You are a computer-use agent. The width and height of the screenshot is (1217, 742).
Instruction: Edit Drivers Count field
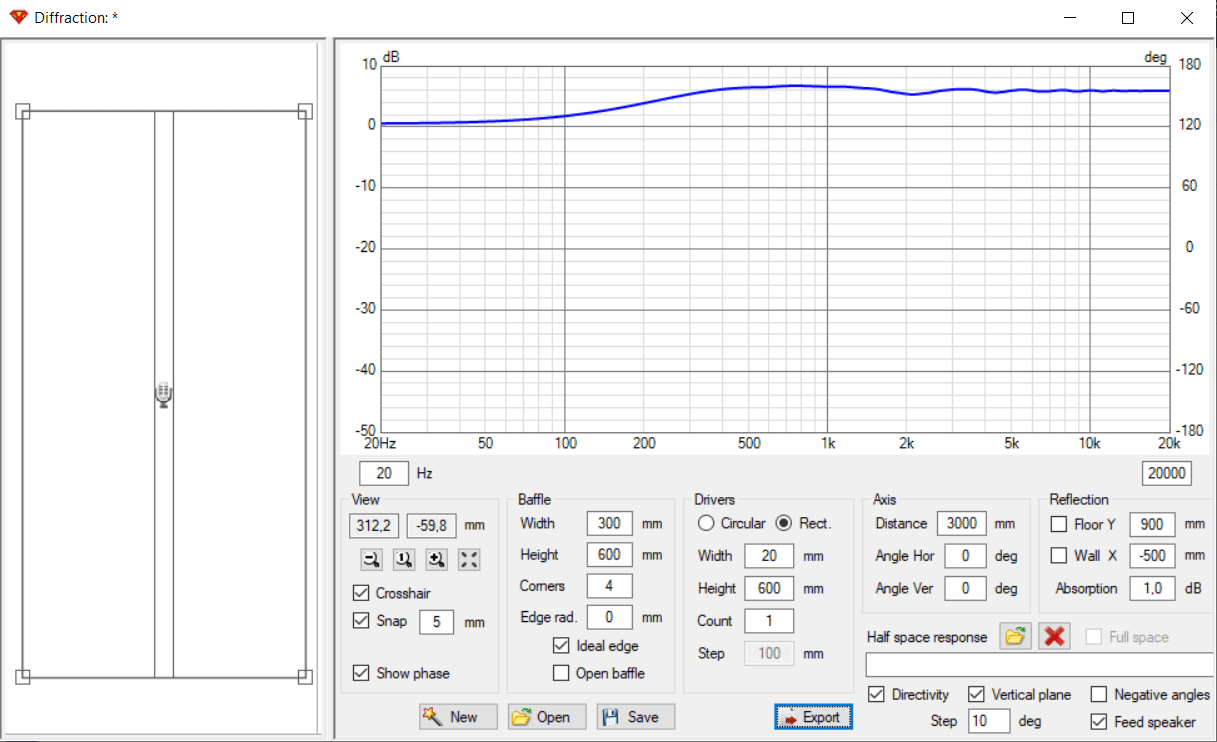(x=769, y=620)
